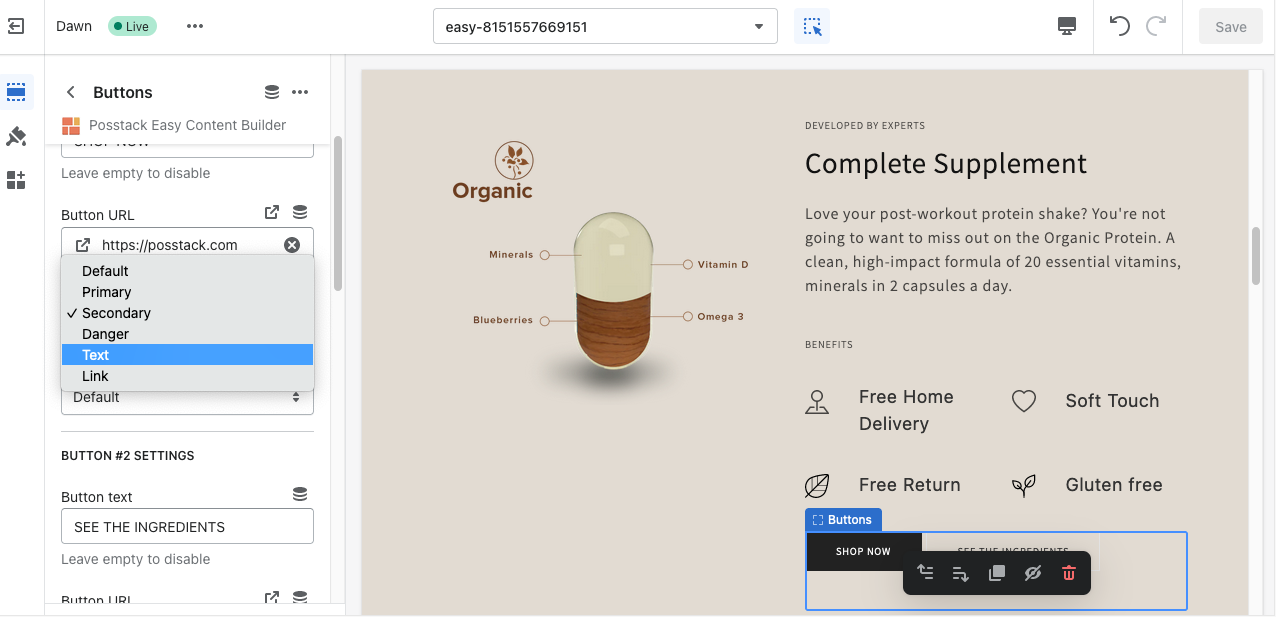Viewport: 1276px width, 617px height.
Task: Go back from the Buttons panel
Action: coord(71,92)
